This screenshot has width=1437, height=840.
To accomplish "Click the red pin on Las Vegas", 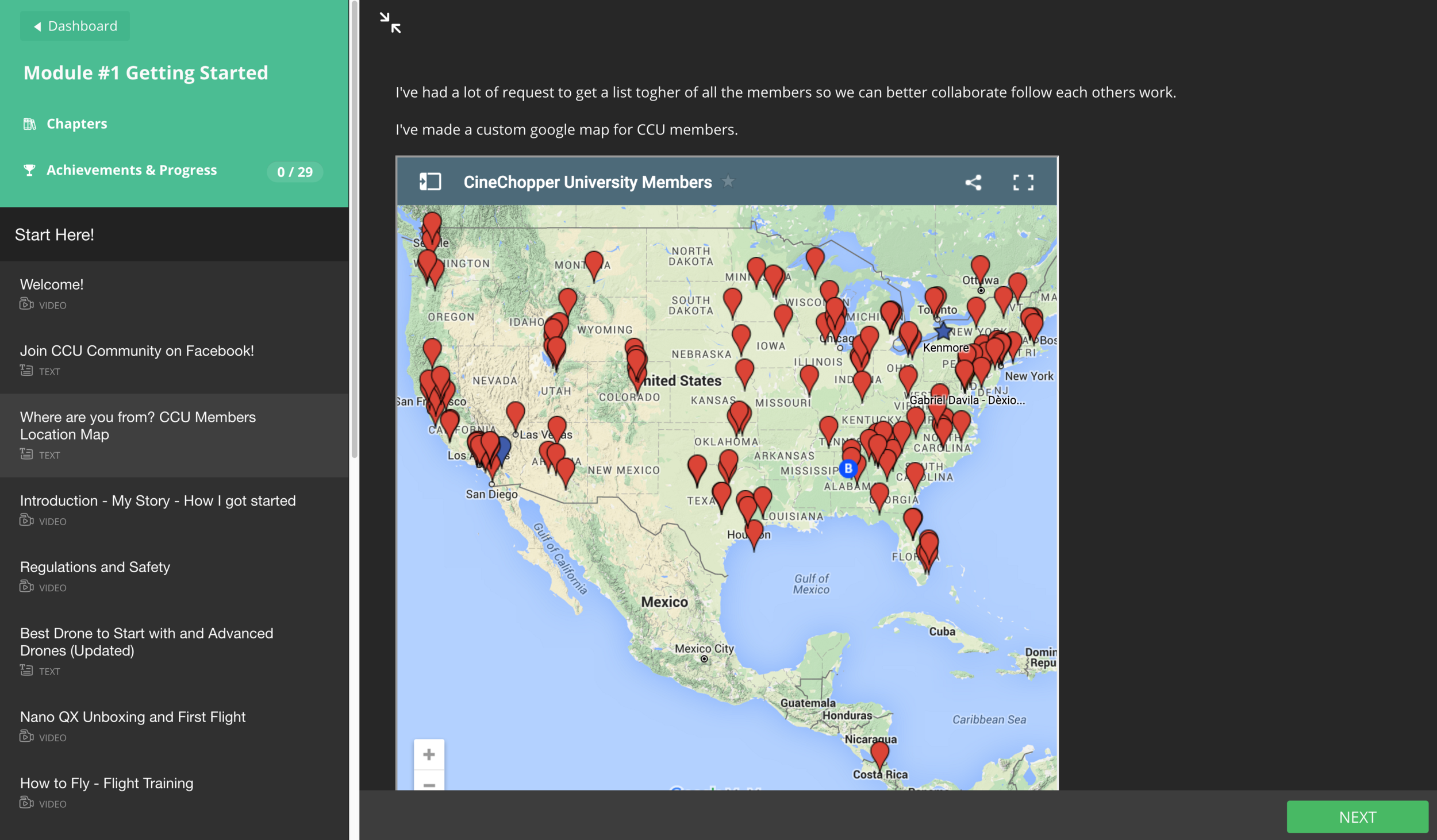I will [x=516, y=415].
